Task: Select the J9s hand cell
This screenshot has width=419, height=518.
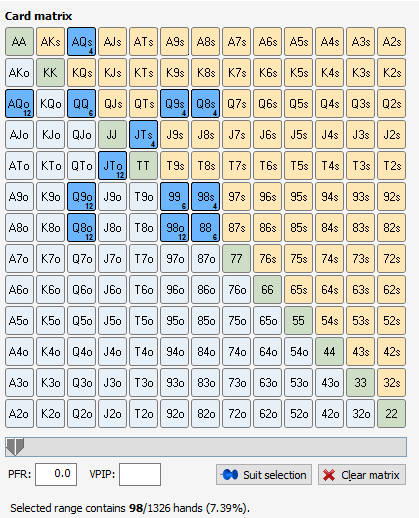Action: (174, 135)
